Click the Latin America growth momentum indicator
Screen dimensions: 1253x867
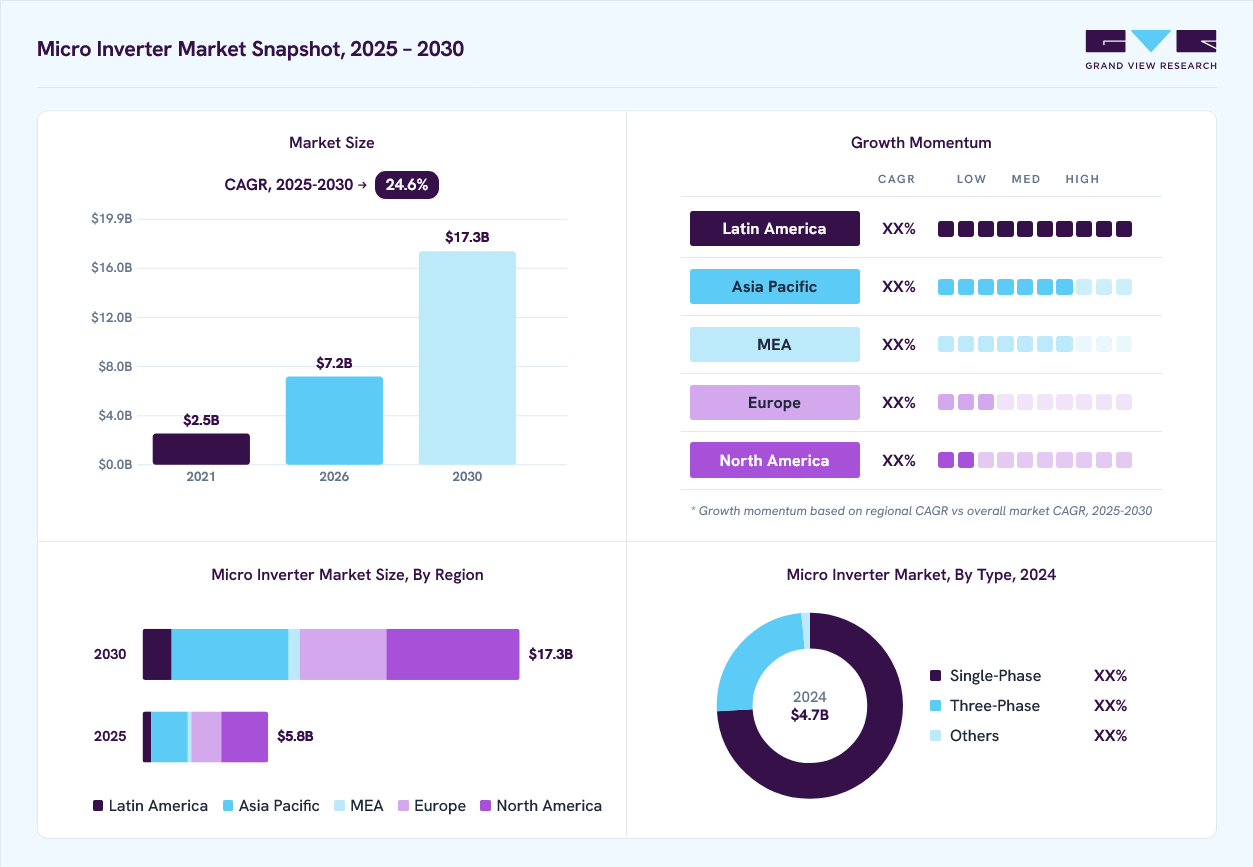[1035, 229]
